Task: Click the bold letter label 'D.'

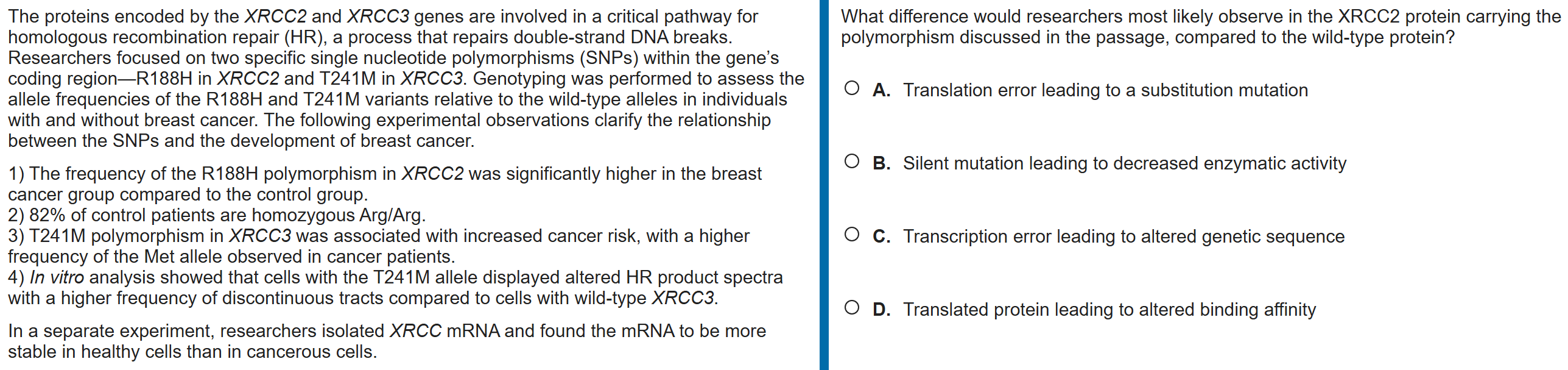Action: pos(881,310)
